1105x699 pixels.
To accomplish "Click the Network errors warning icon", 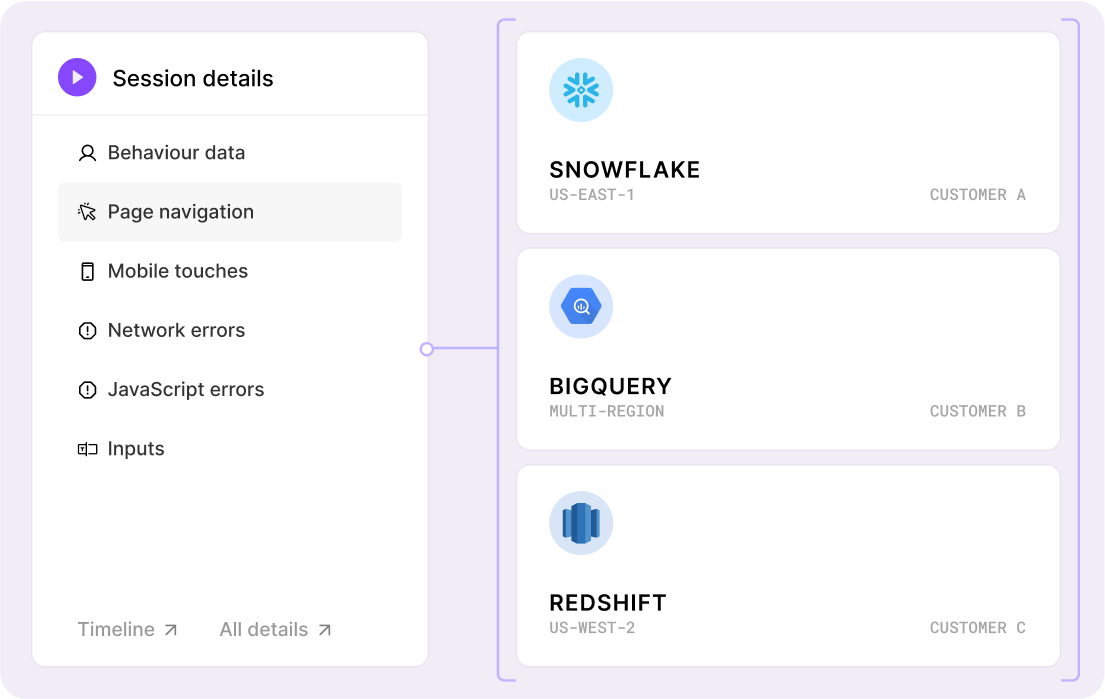I will click(x=87, y=331).
